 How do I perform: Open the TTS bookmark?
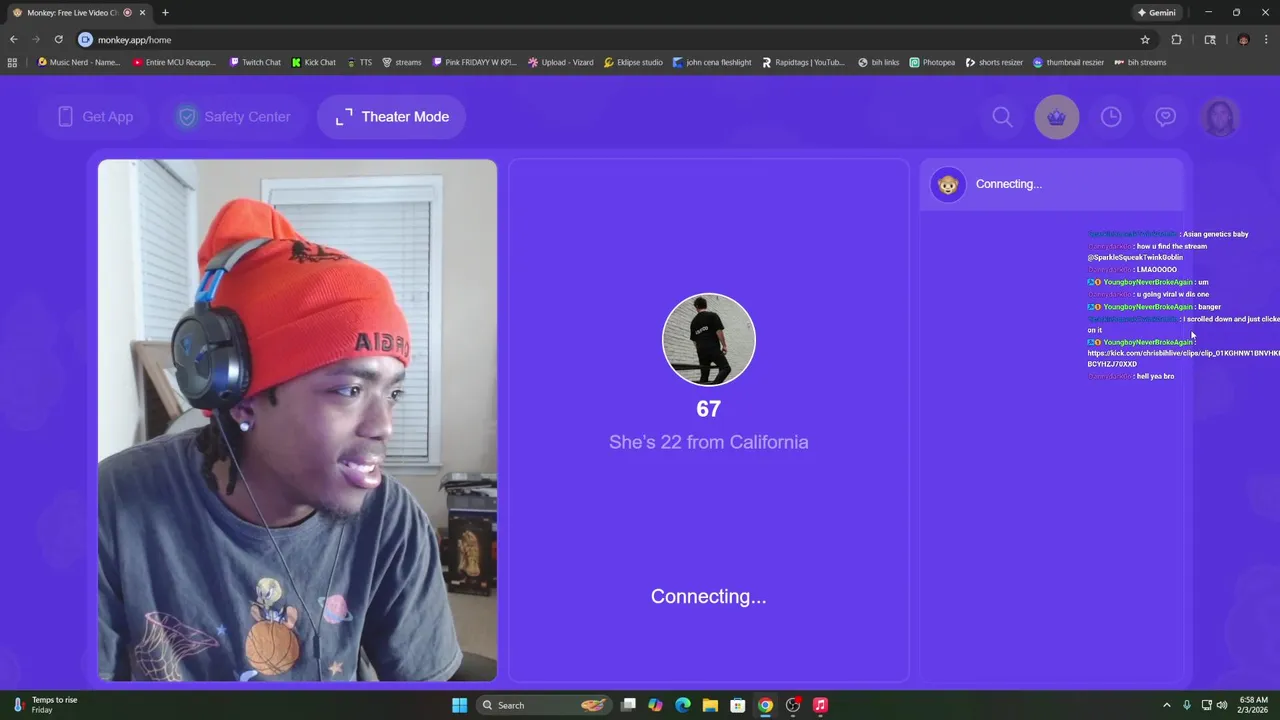(x=359, y=62)
